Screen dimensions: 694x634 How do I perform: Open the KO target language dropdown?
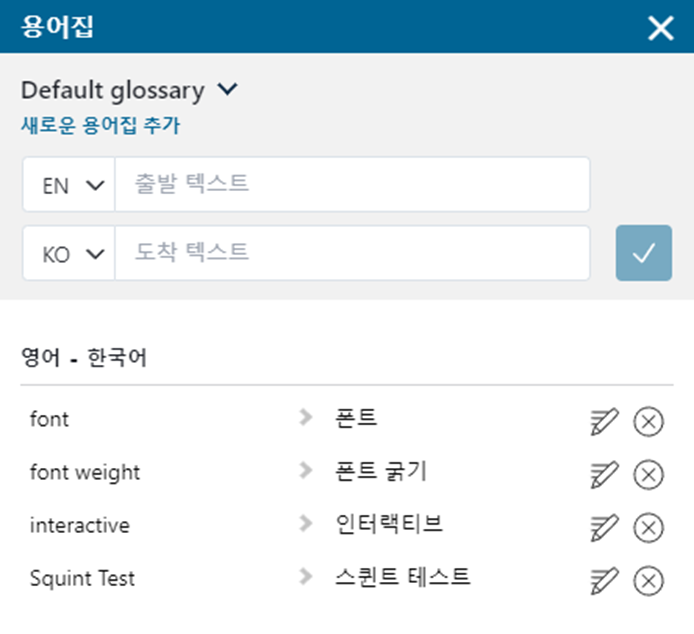point(69,253)
